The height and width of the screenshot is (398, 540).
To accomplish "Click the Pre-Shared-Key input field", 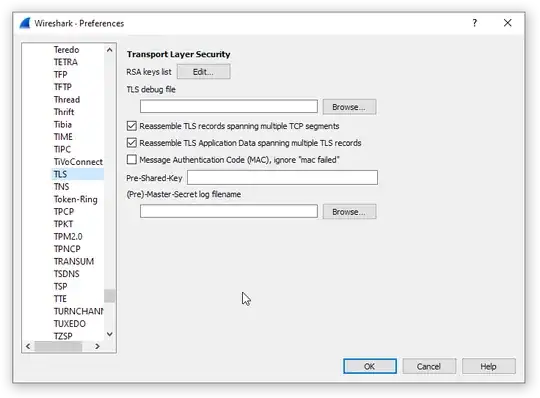I will coord(282,177).
